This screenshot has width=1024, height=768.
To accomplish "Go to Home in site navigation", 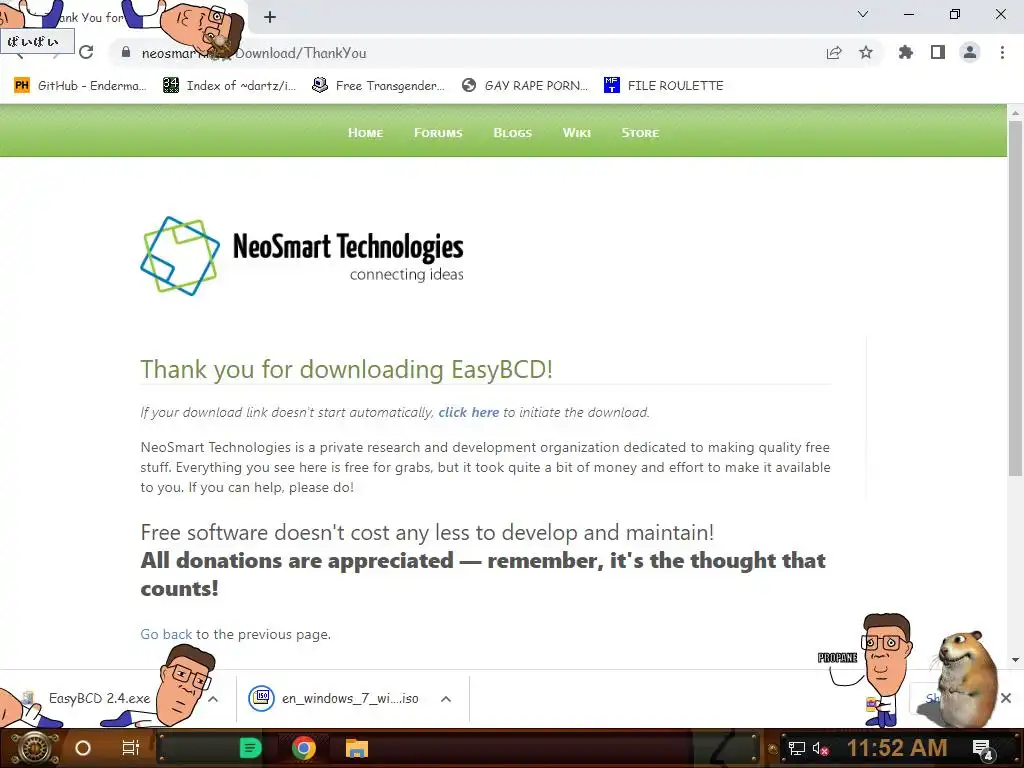I will click(365, 133).
